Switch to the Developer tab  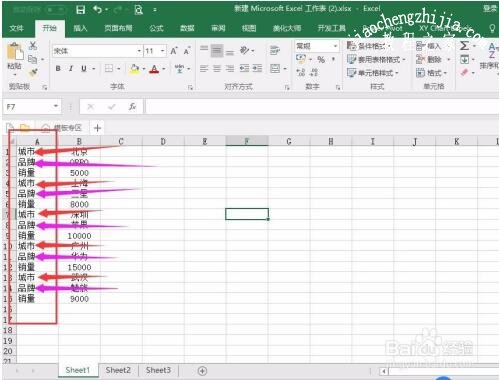(x=331, y=28)
